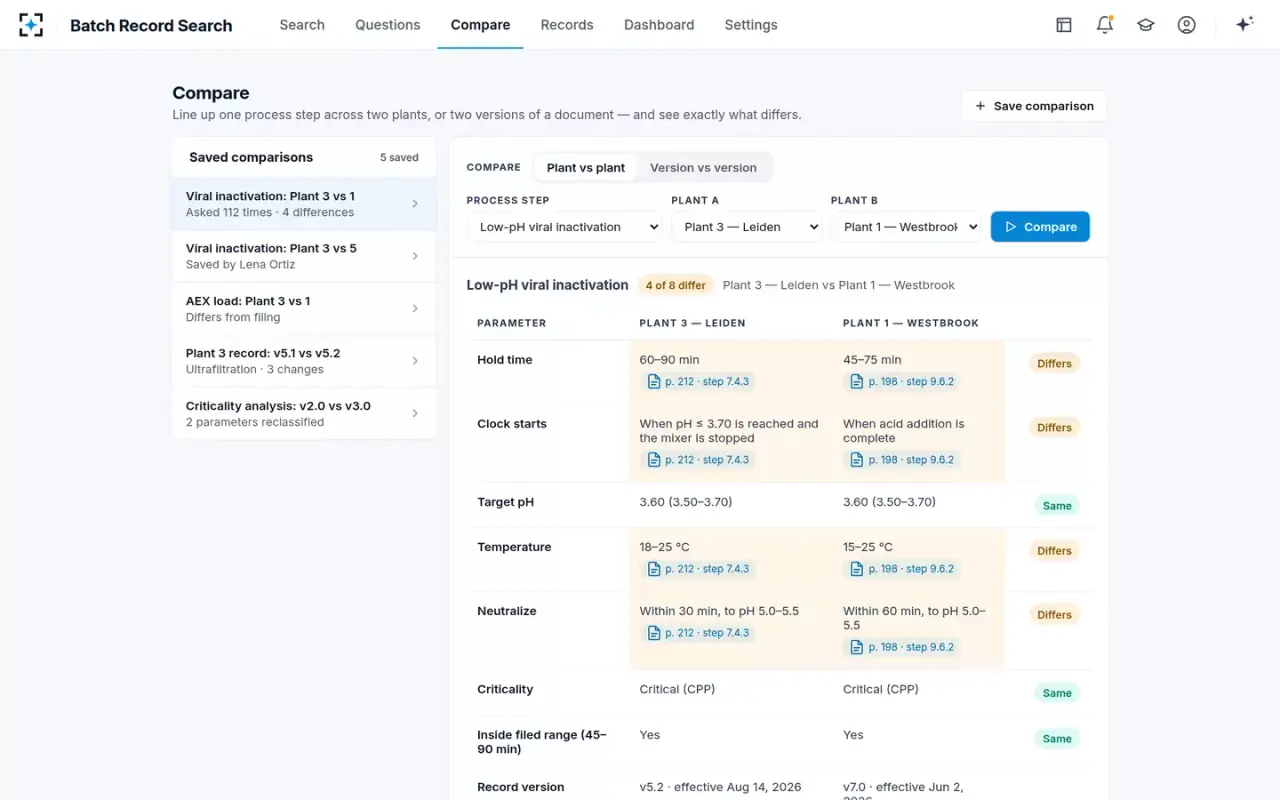Open Viral inactivation: Plant 3 vs 1 comparison
The width and height of the screenshot is (1280, 800).
tap(304, 204)
